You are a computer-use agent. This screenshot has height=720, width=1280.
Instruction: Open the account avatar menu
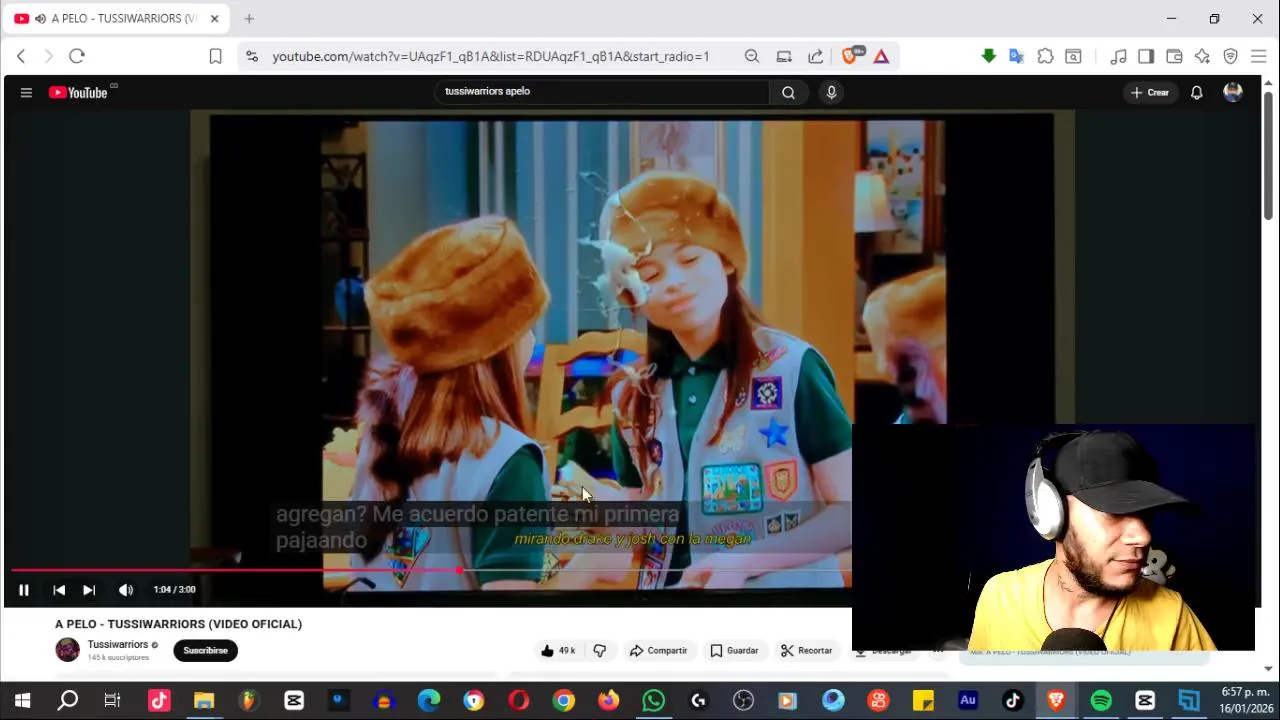[1233, 92]
